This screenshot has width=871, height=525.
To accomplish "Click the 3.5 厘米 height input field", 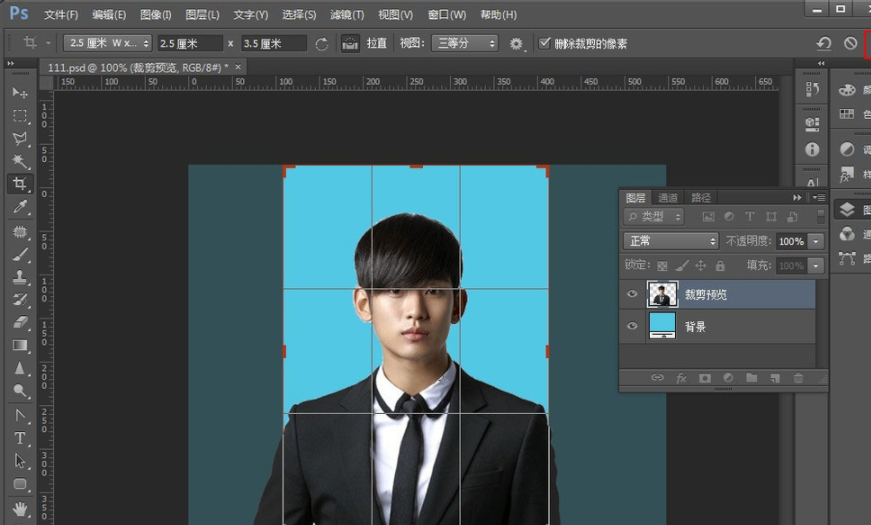I will pos(273,44).
